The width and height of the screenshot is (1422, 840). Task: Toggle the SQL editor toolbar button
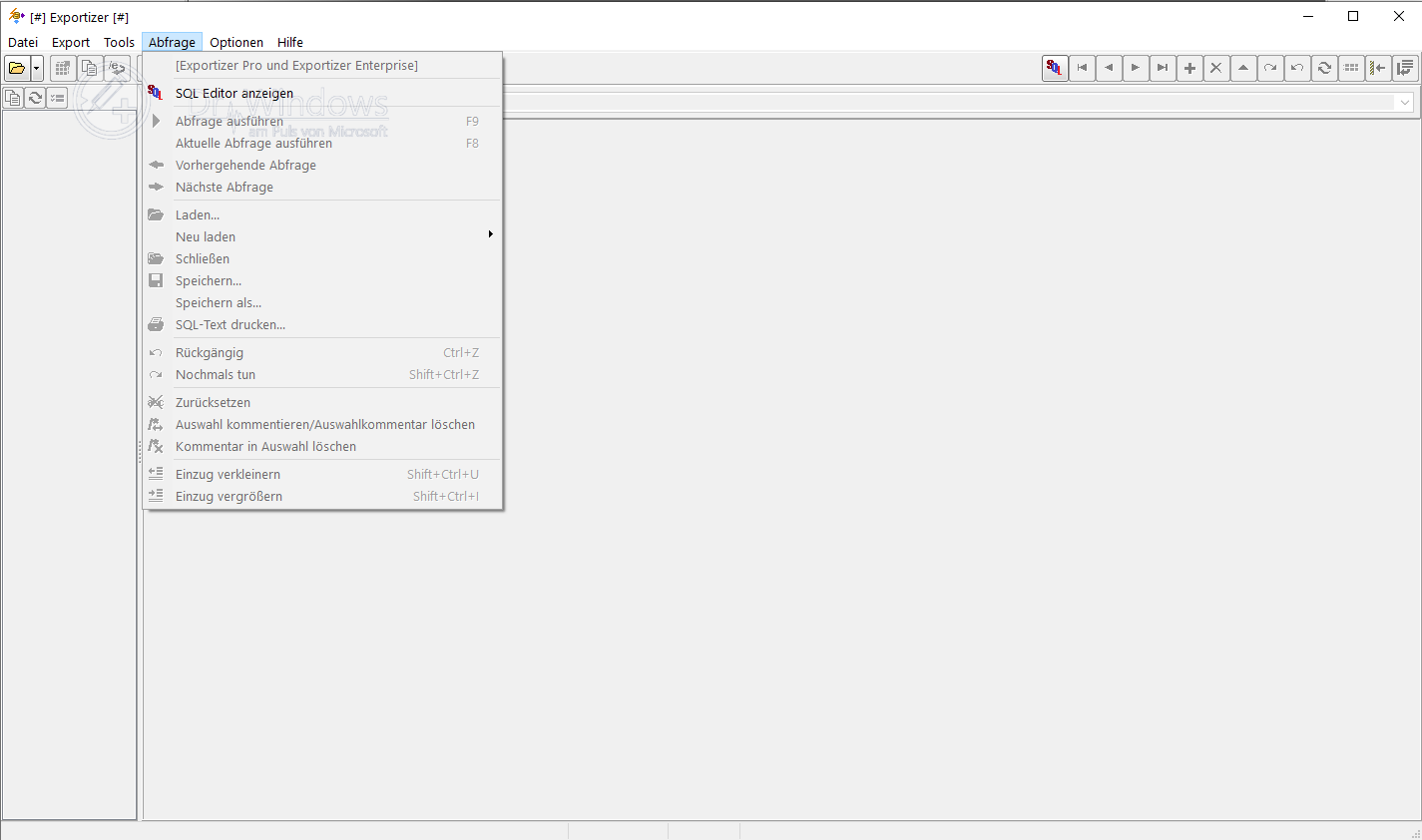click(1055, 68)
